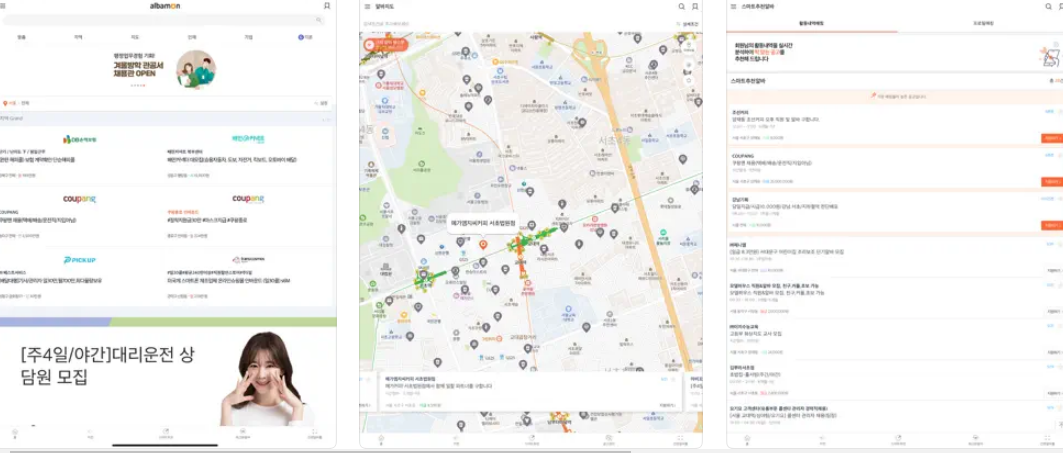The image size is (1063, 453).
Task: Tap the orange highlighted map pin
Action: coord(483,244)
